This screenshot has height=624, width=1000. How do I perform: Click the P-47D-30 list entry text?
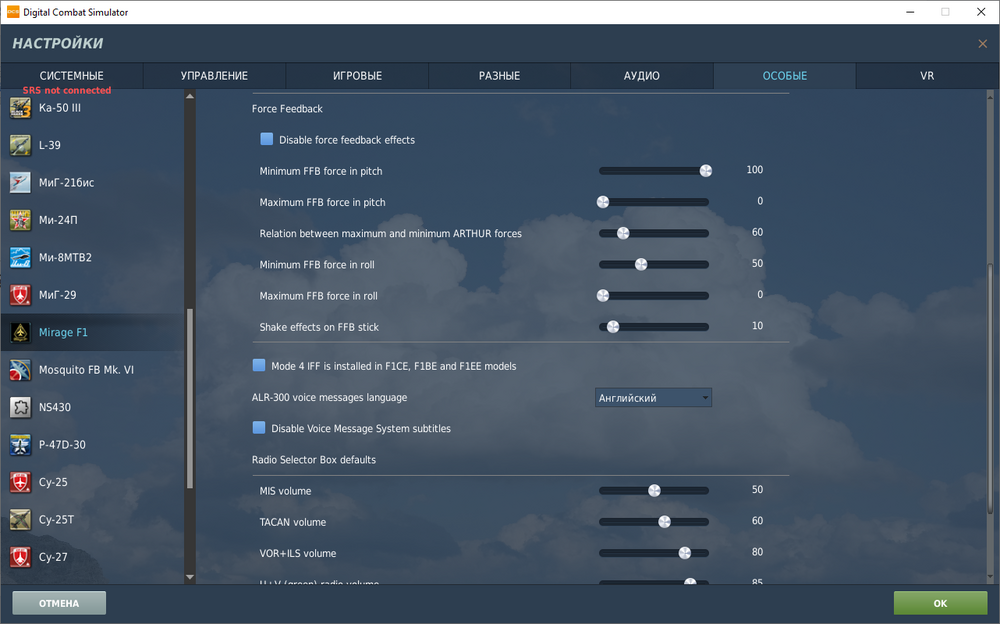pyautogui.click(x=62, y=445)
